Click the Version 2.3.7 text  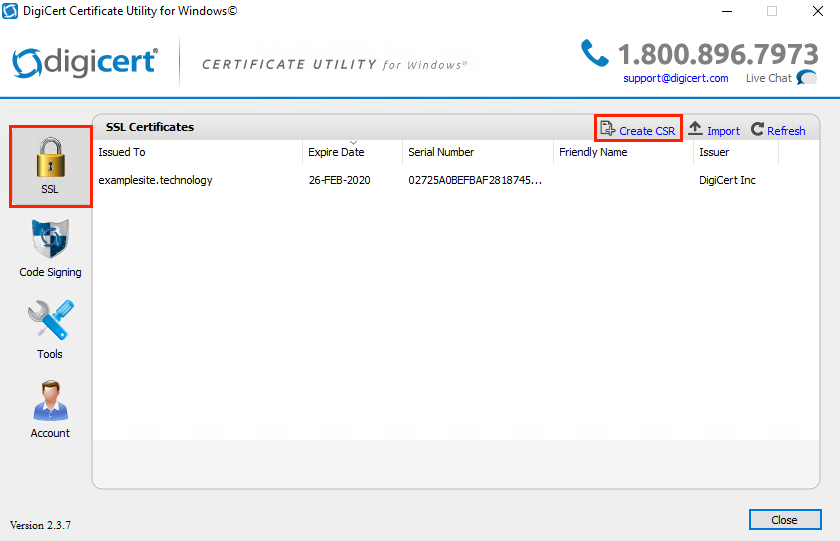(x=40, y=525)
